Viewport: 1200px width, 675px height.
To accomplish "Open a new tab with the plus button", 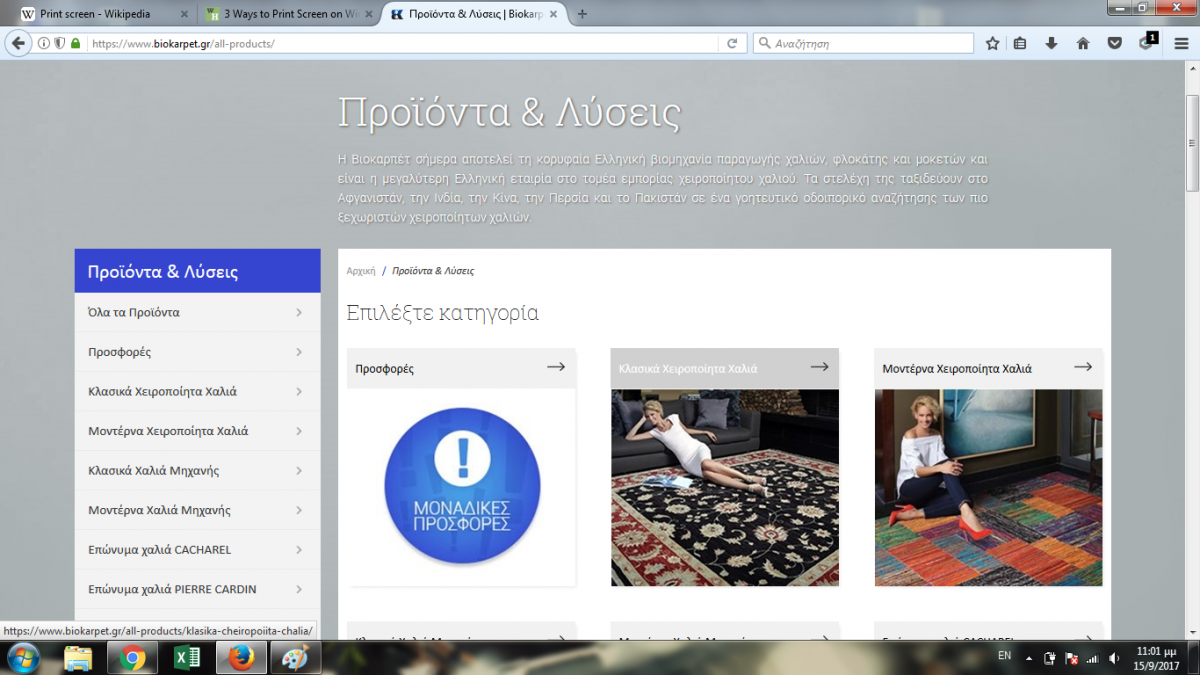I will click(x=582, y=14).
